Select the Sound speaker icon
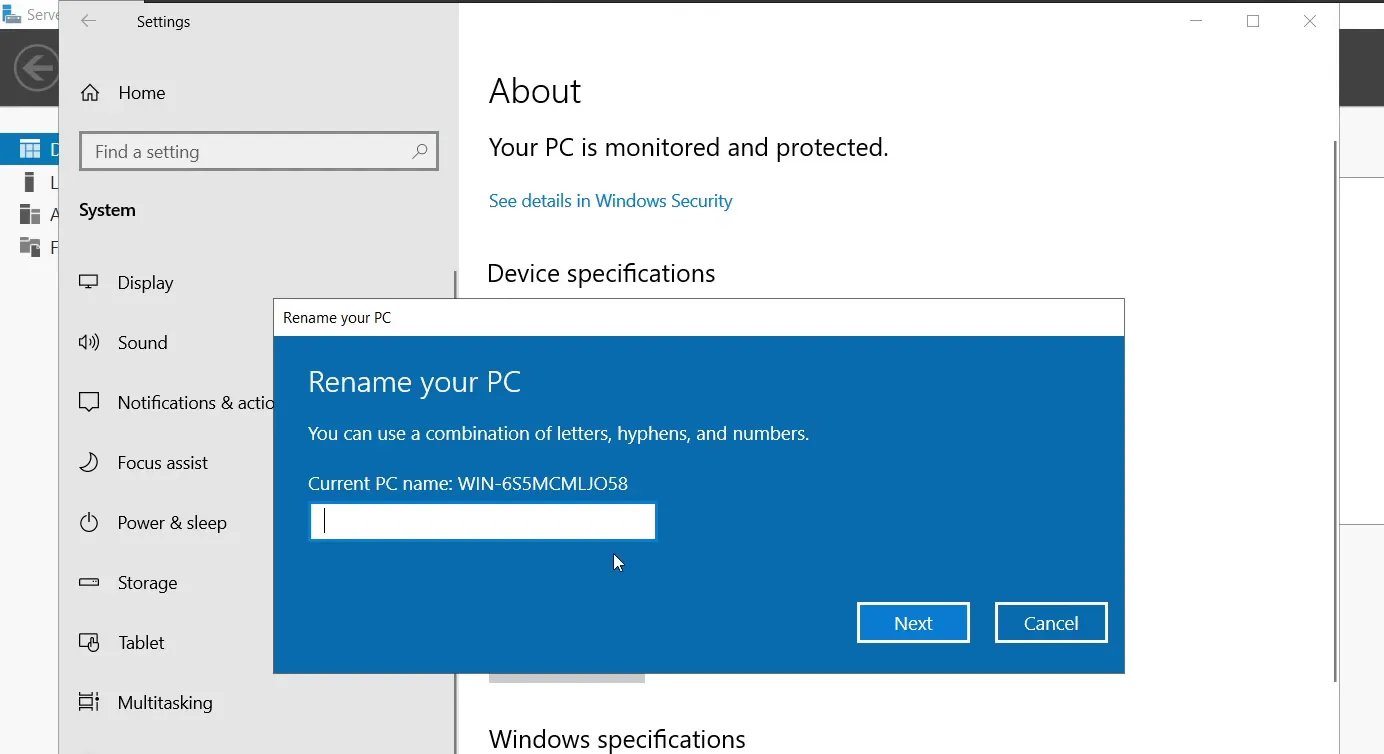 coord(89,343)
